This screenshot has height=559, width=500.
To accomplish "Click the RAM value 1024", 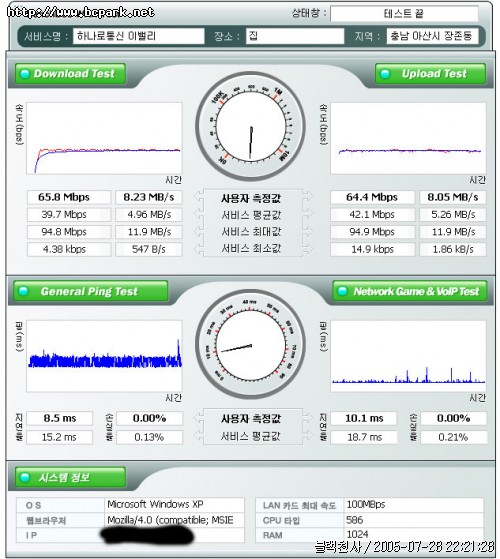I will (357, 534).
